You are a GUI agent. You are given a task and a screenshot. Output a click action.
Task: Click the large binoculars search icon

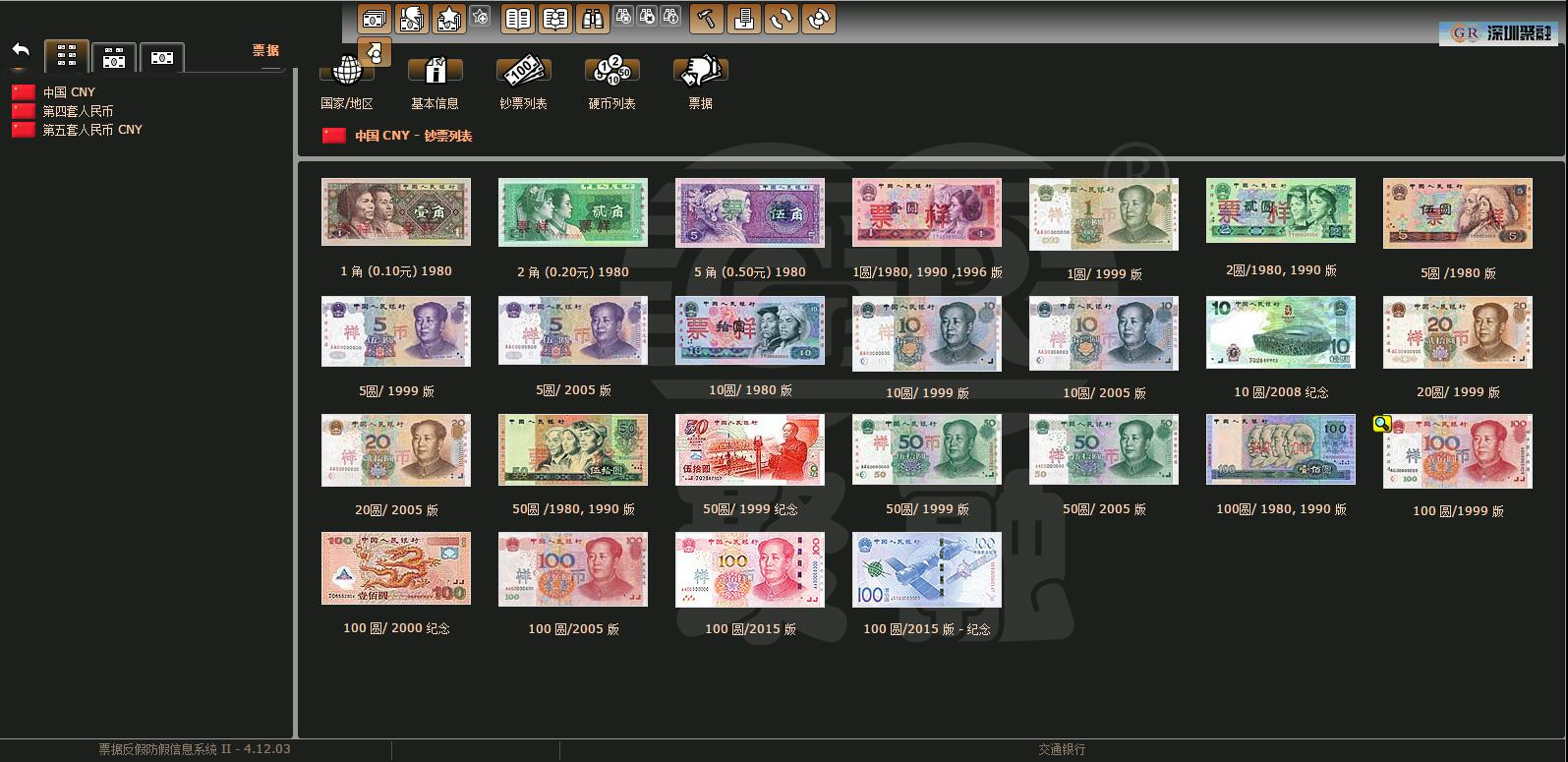tap(593, 19)
